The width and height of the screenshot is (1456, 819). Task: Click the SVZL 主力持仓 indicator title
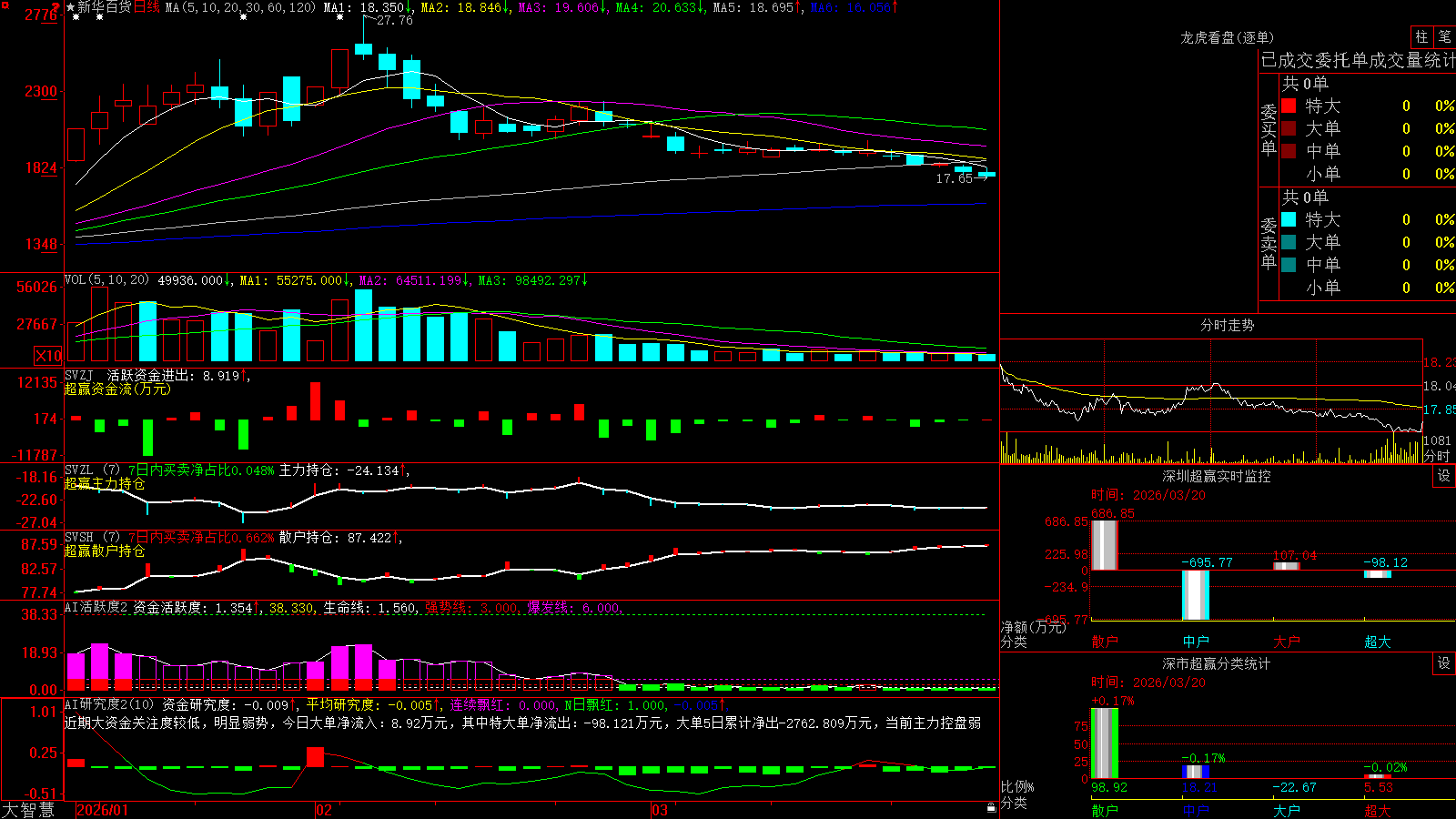pos(78,470)
